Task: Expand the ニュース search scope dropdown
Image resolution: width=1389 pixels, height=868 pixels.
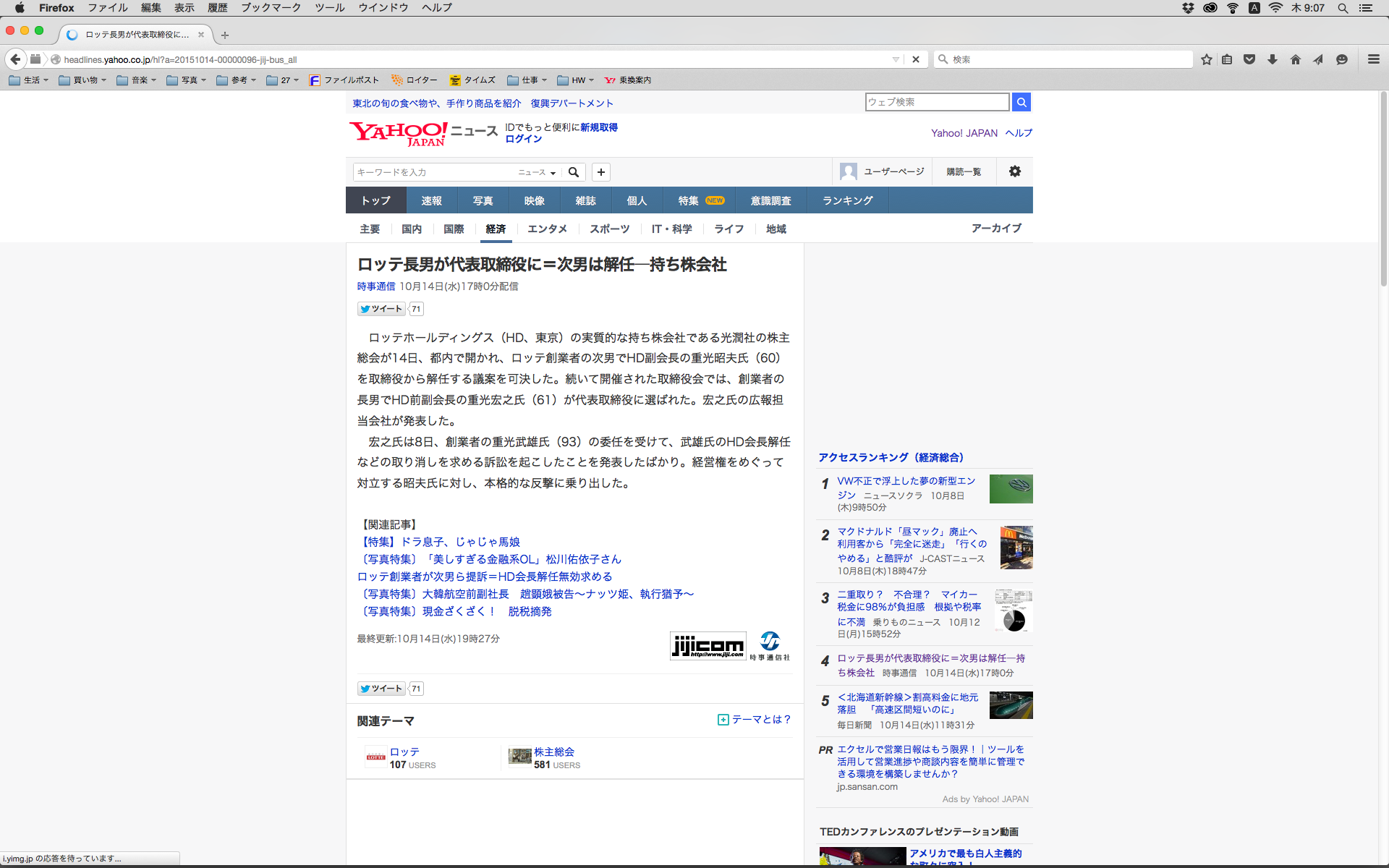Action: (537, 172)
